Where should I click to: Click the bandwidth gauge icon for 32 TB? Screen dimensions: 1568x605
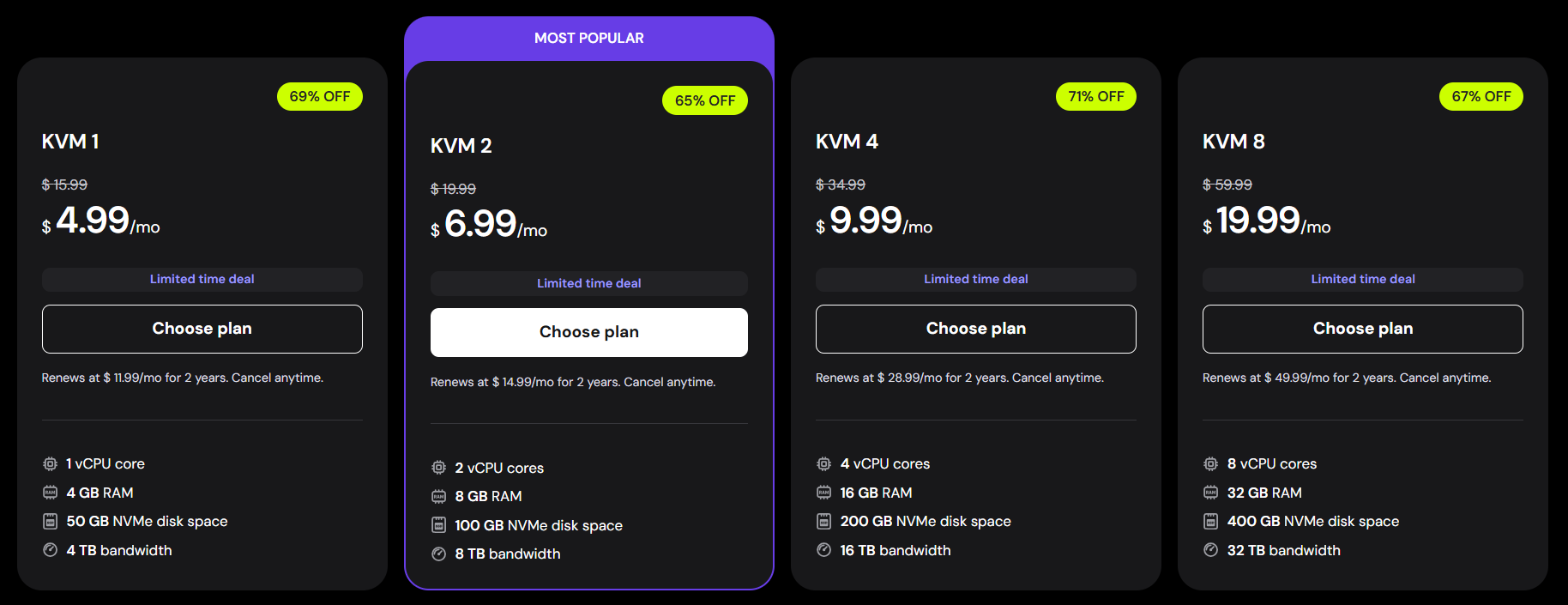pyautogui.click(x=1210, y=550)
